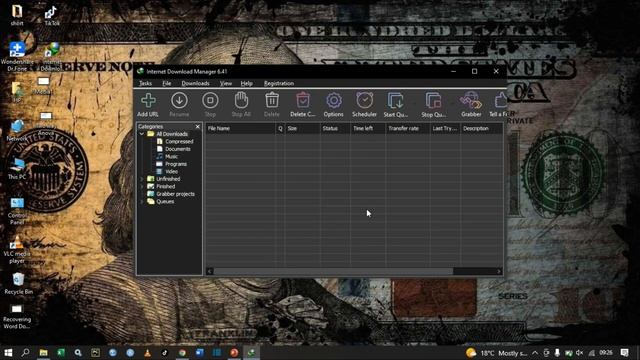Screen dimensions: 640x360
Task: Expand the Unfinished category
Action: [142, 179]
